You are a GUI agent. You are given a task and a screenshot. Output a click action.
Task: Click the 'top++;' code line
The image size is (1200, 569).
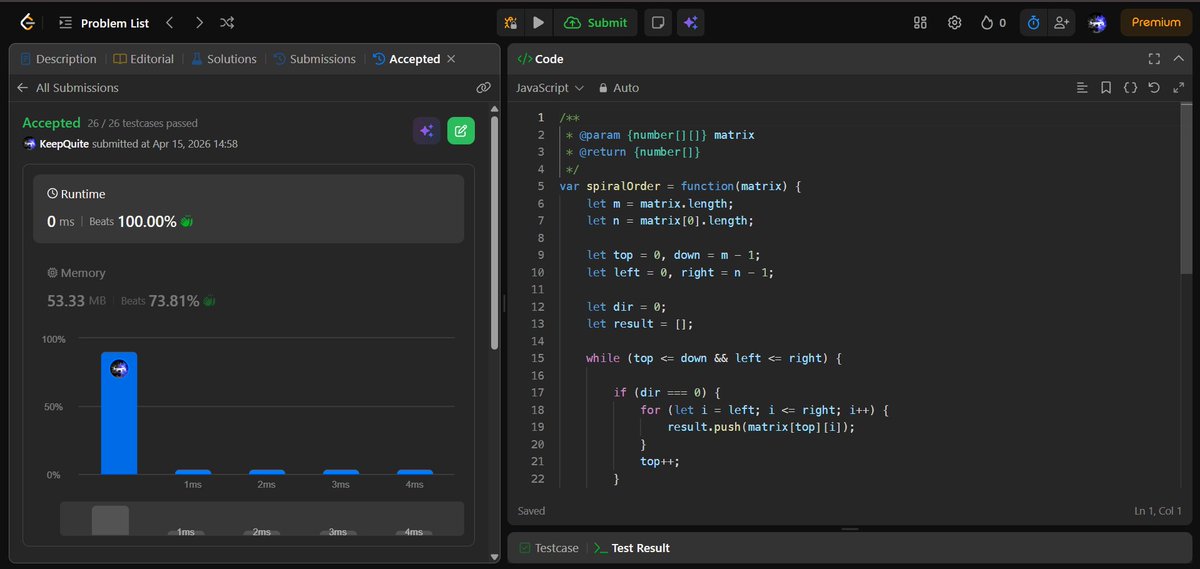tap(661, 461)
